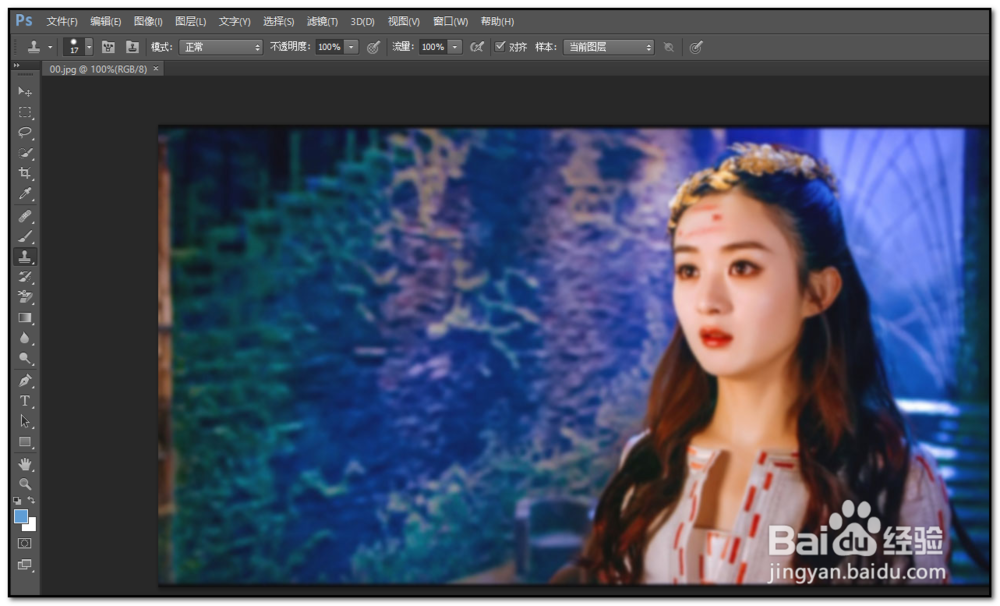The height and width of the screenshot is (606, 1000).
Task: Toggle pressure for opacity
Action: point(374,47)
